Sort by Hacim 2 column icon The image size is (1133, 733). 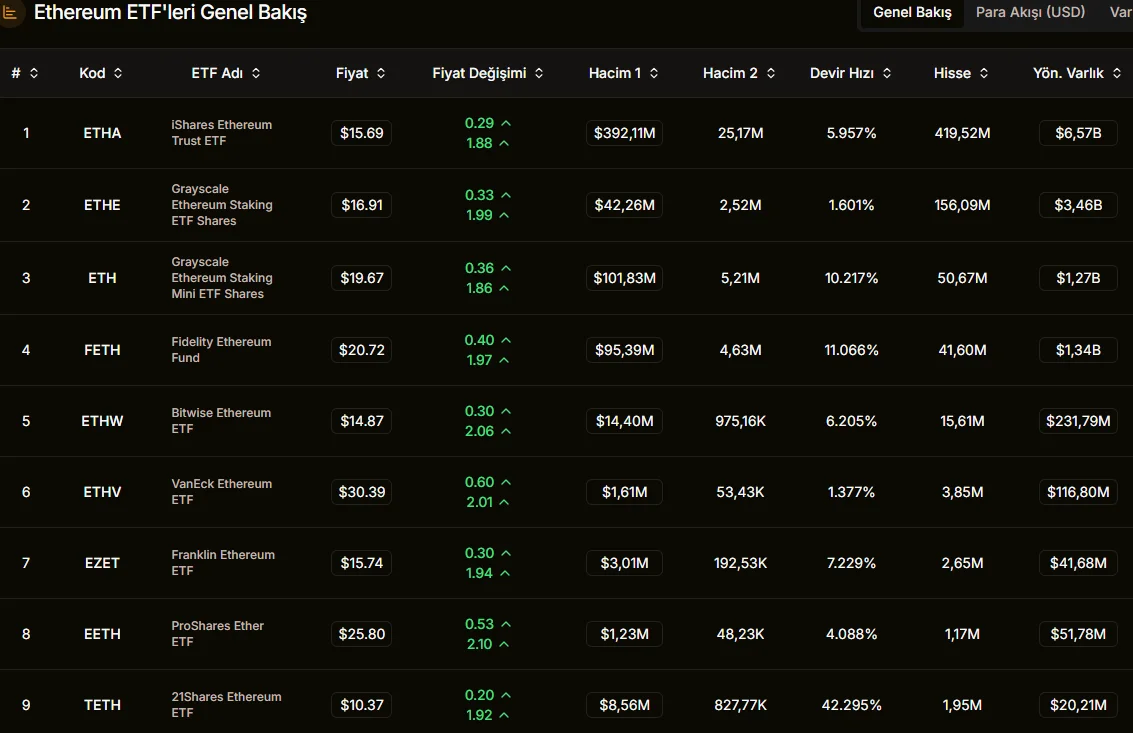[770, 73]
